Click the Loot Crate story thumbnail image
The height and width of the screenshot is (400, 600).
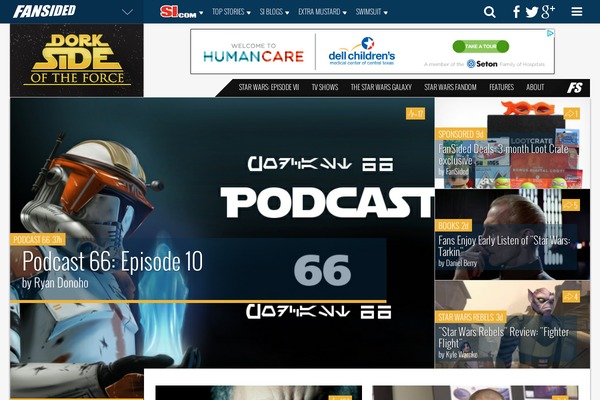[512, 143]
